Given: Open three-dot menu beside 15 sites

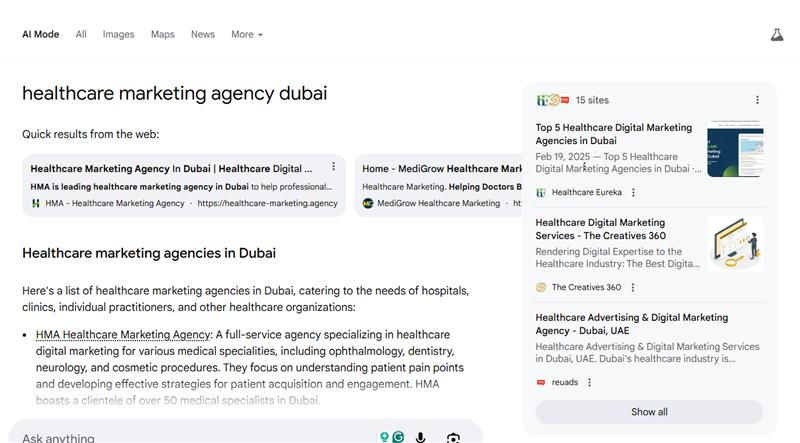Looking at the screenshot, I should 757,100.
